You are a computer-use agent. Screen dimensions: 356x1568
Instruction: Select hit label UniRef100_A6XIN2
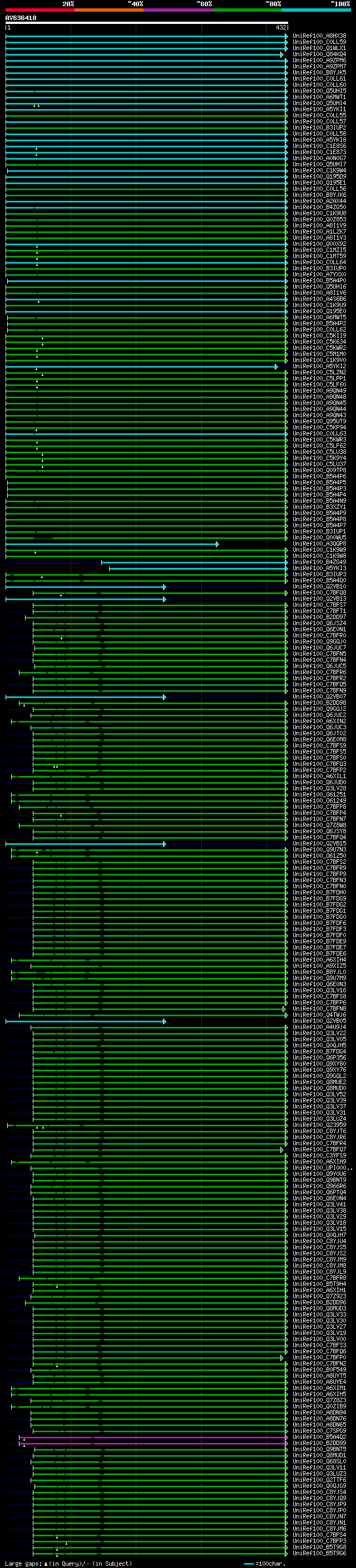[x=319, y=721]
